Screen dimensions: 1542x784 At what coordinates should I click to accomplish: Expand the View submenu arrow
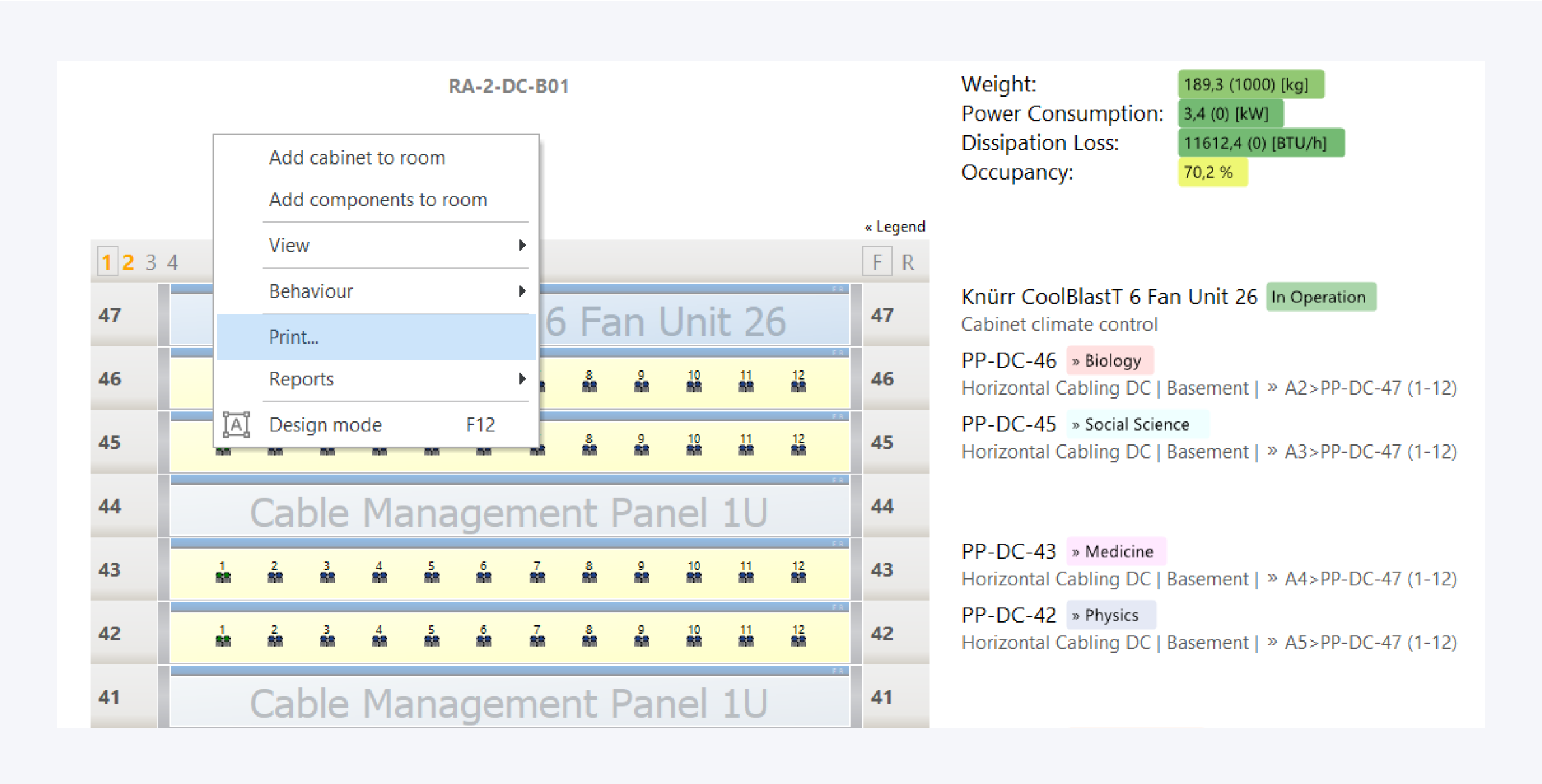click(521, 245)
